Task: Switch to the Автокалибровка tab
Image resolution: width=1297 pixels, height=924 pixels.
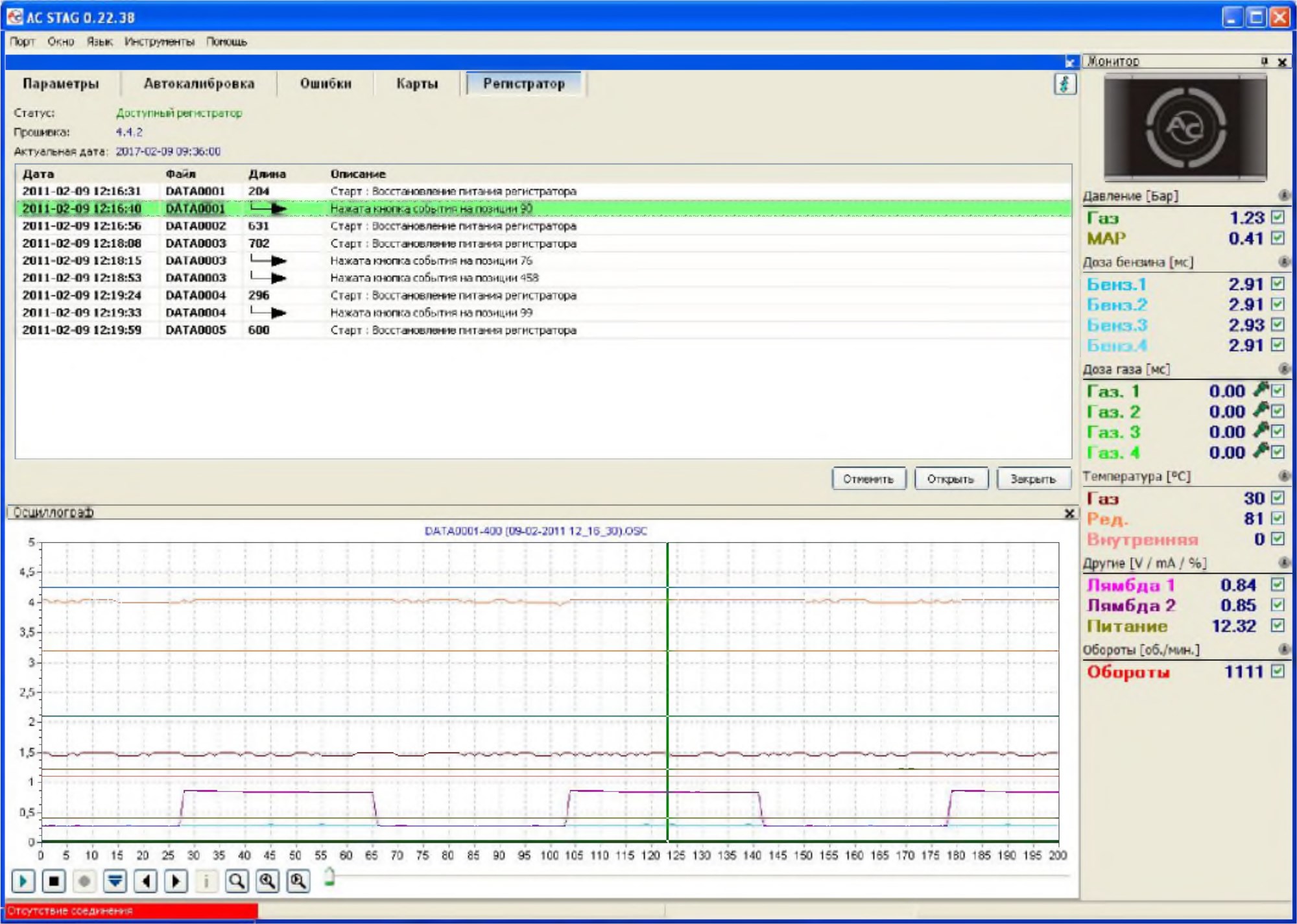Action: tap(199, 84)
